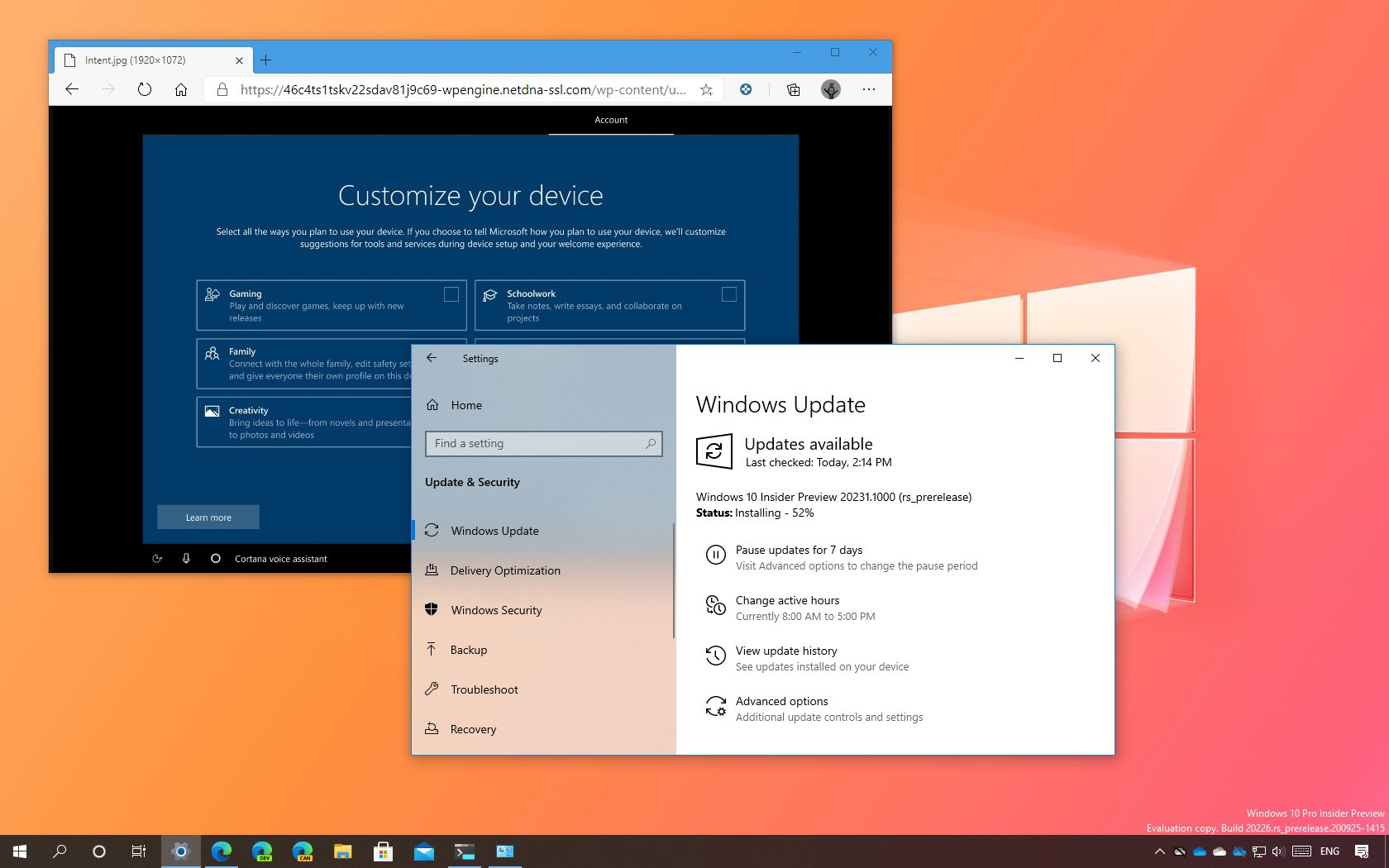
Task: Check the Gaming checkbox
Action: click(451, 293)
